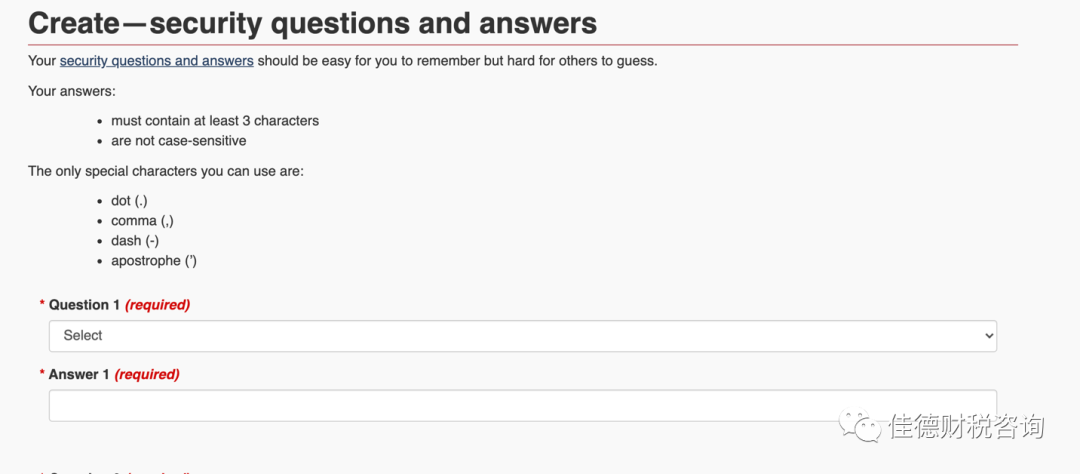Open the security questions and answers link

(x=156, y=61)
